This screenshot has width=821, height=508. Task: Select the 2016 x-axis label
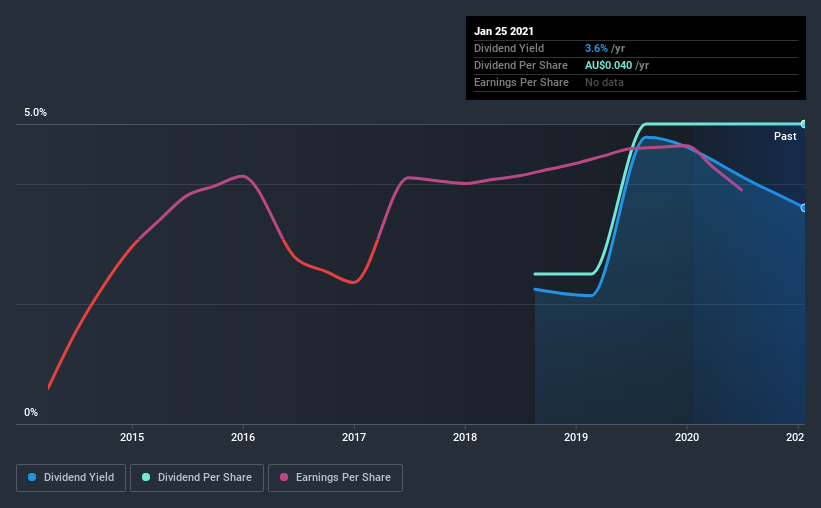(243, 437)
